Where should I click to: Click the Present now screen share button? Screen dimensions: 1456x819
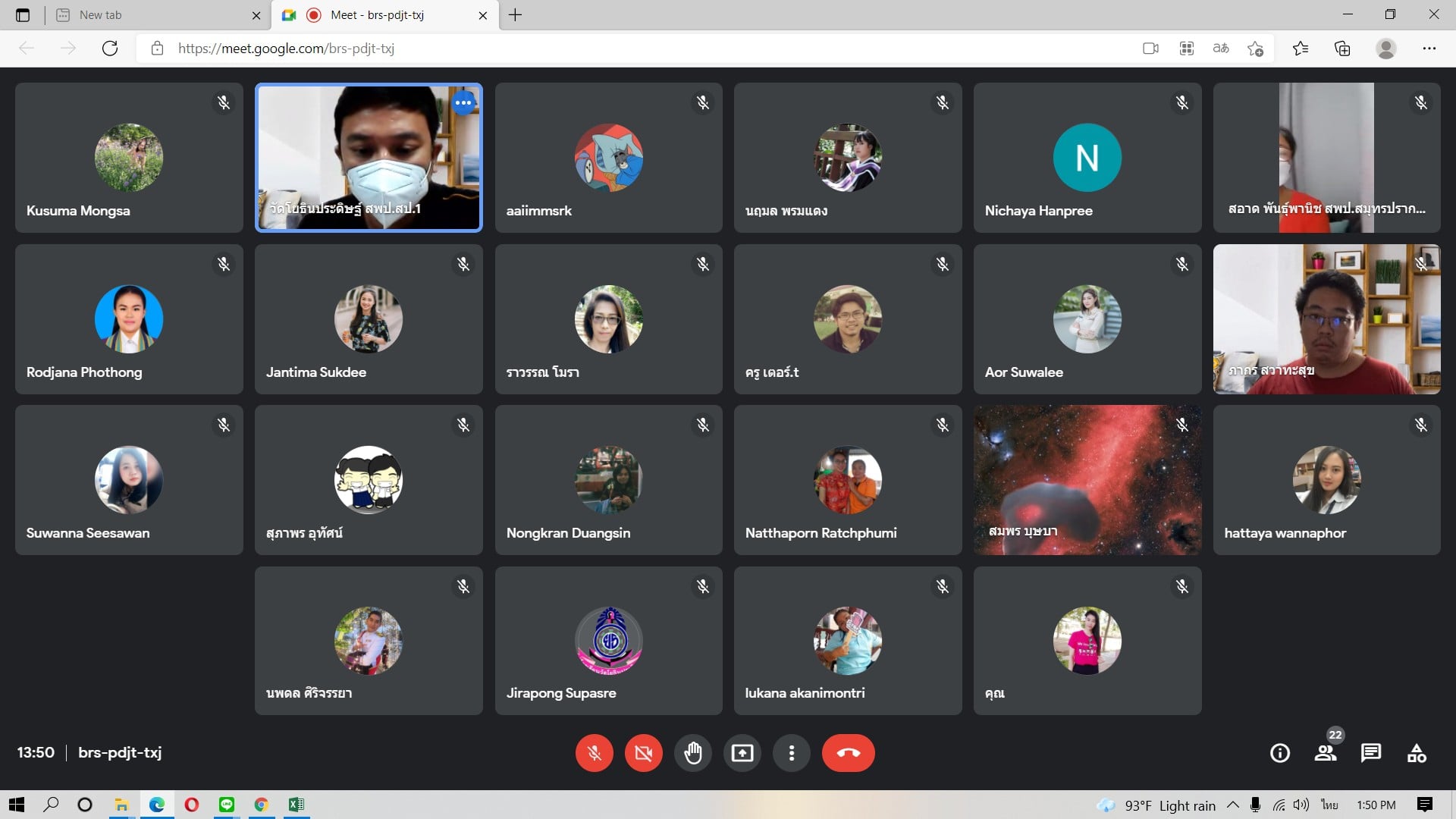point(742,753)
